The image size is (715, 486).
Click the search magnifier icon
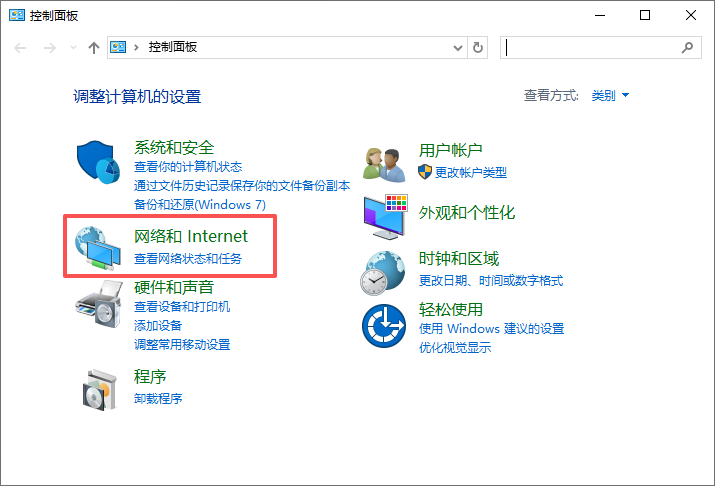687,47
